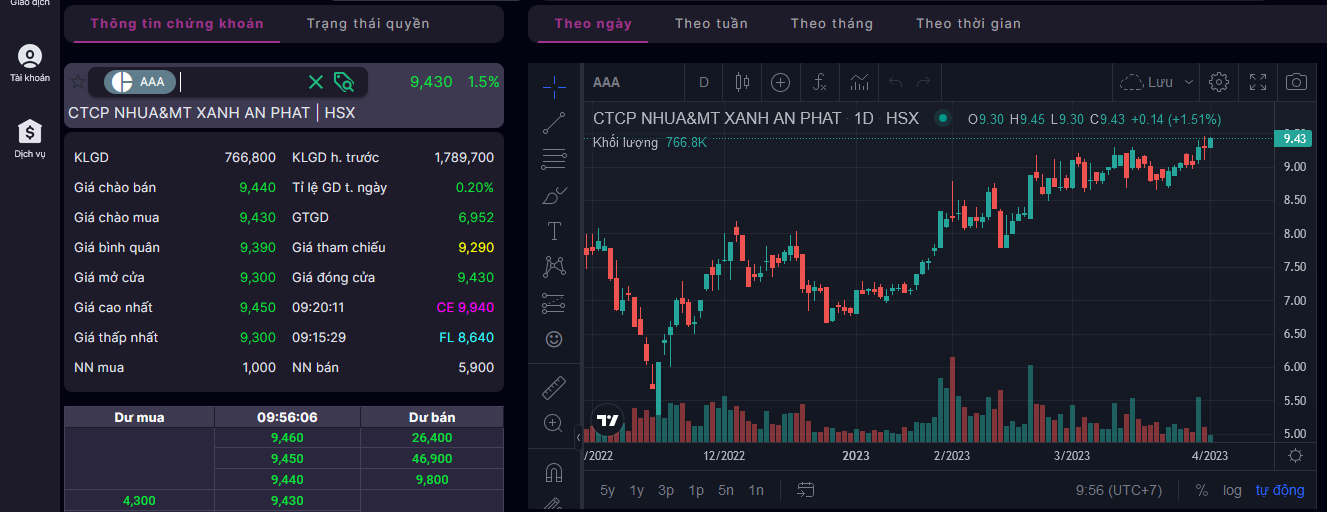Image resolution: width=1327 pixels, height=512 pixels.
Task: Clear the AAA symbol search field
Action: coord(316,82)
